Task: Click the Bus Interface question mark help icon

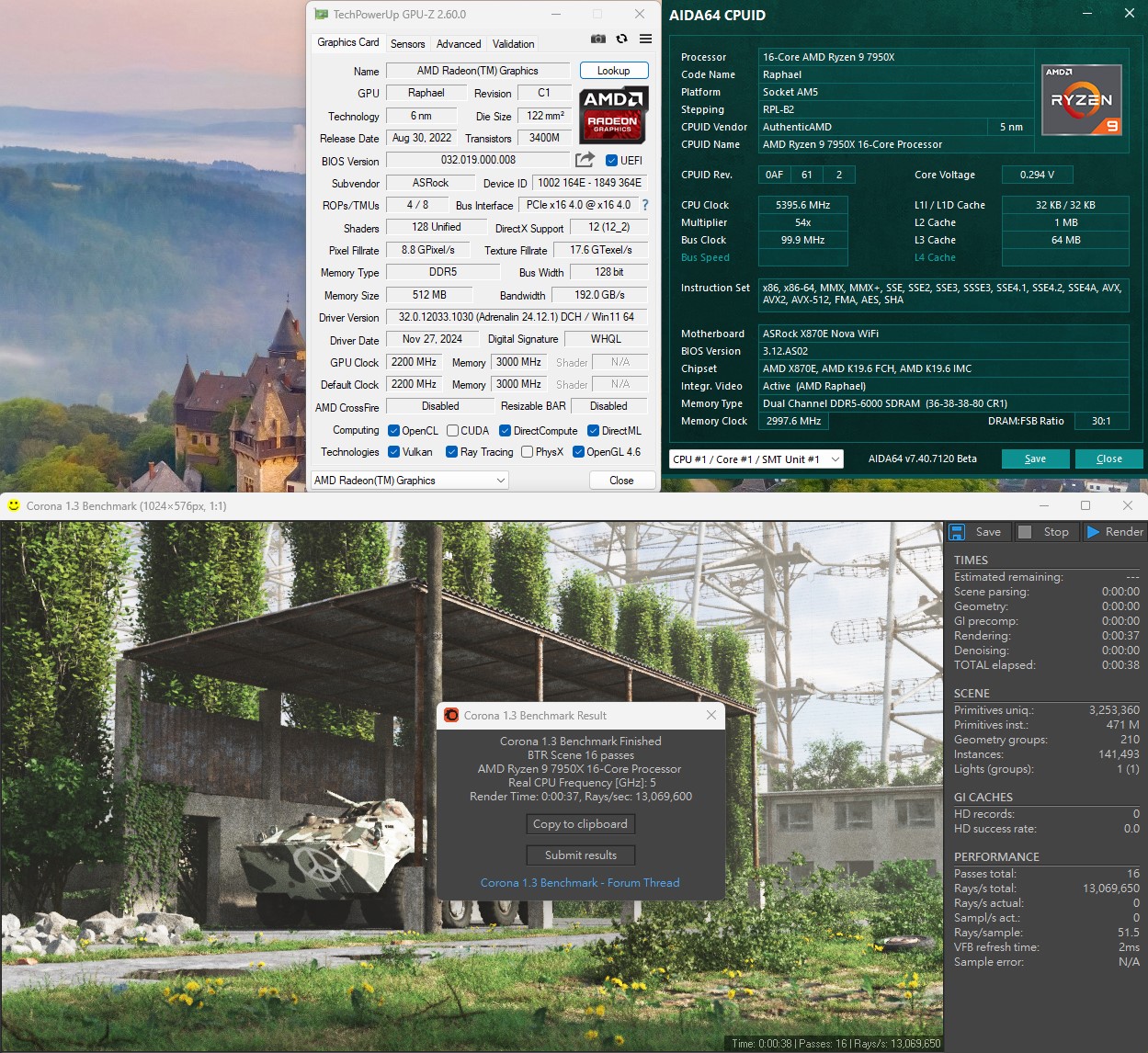Action: [x=645, y=205]
